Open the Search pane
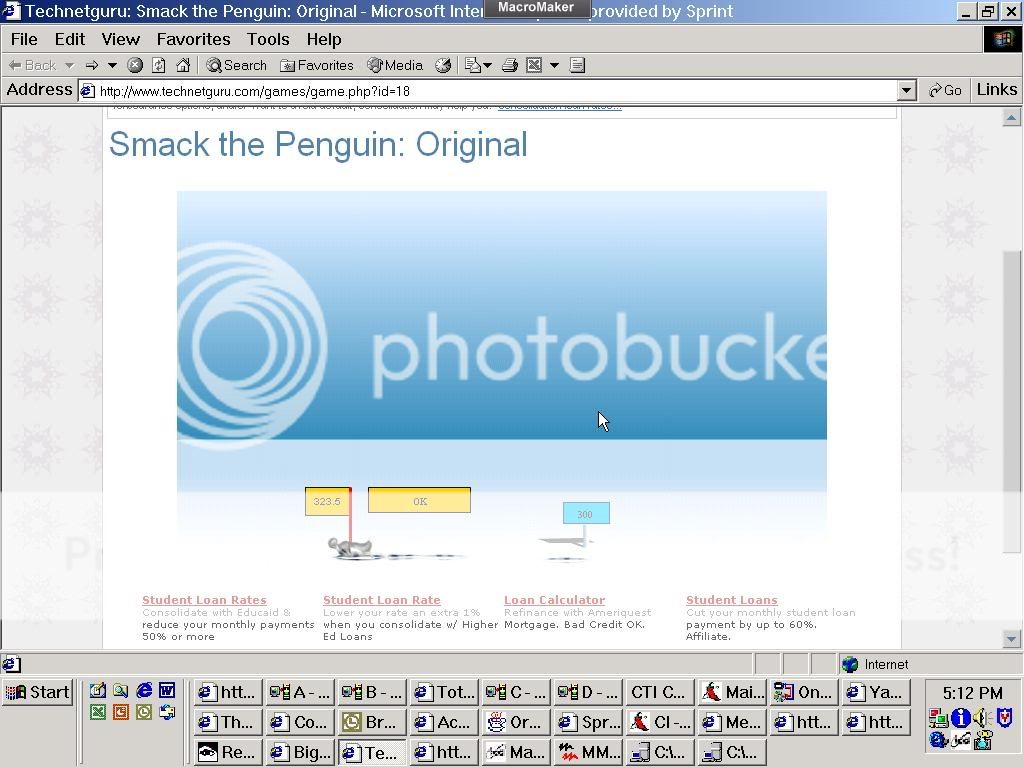This screenshot has height=768, width=1024. tap(236, 65)
